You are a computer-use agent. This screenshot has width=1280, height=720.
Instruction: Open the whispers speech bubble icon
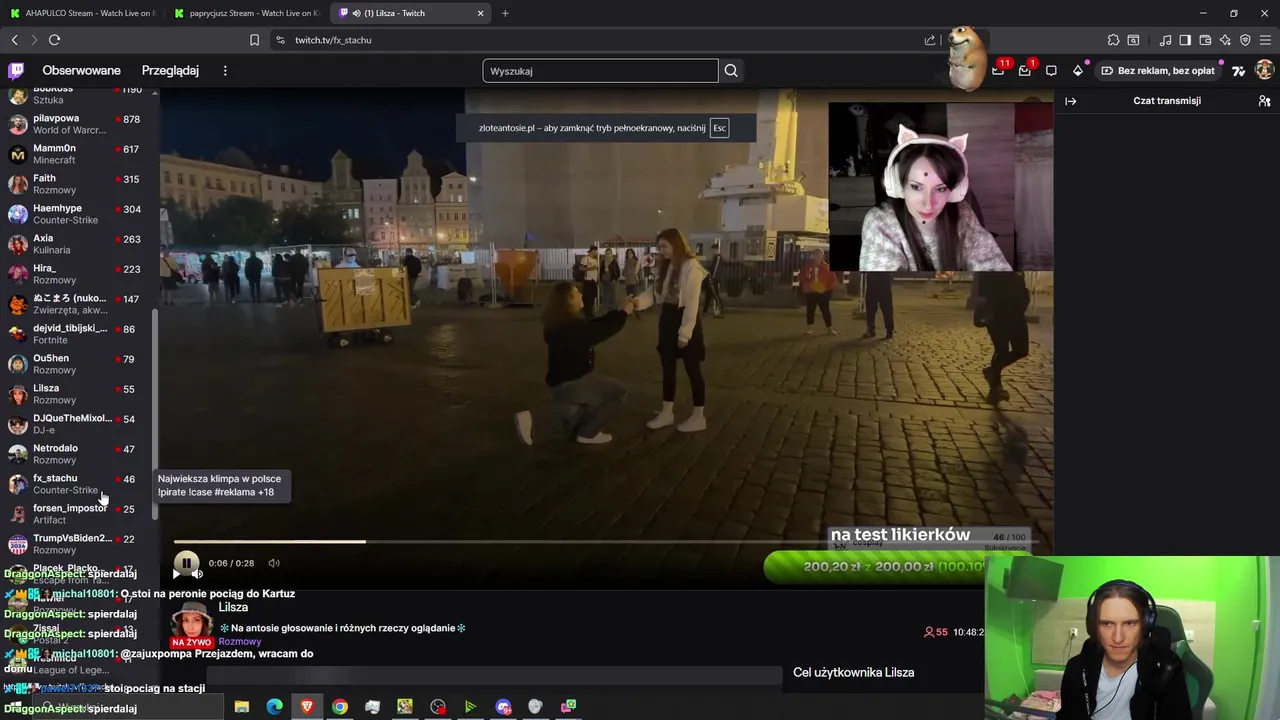click(1051, 70)
